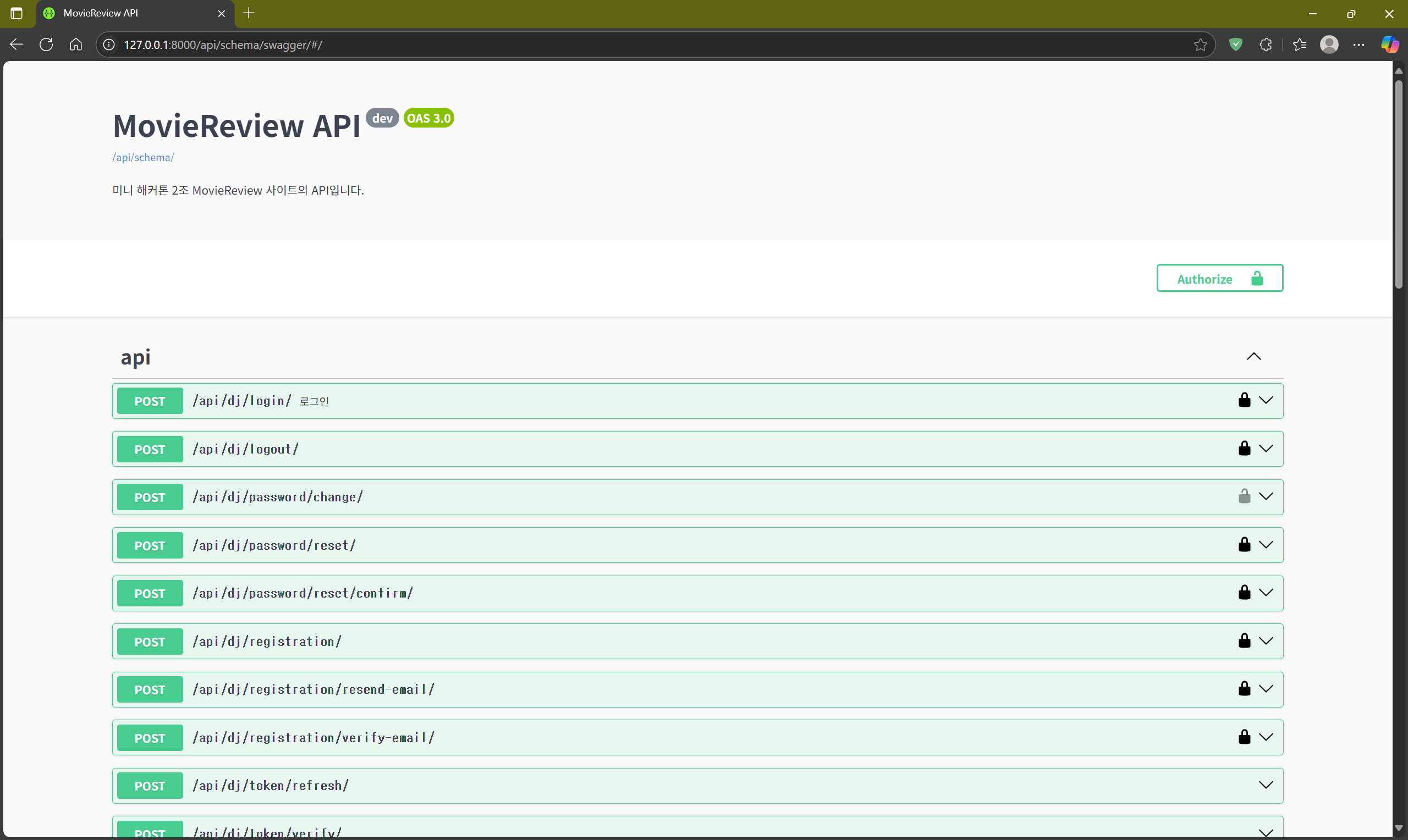Image resolution: width=1408 pixels, height=840 pixels.
Task: Expand the /api/dj/password/reset/confirm/ chevron
Action: click(1266, 593)
